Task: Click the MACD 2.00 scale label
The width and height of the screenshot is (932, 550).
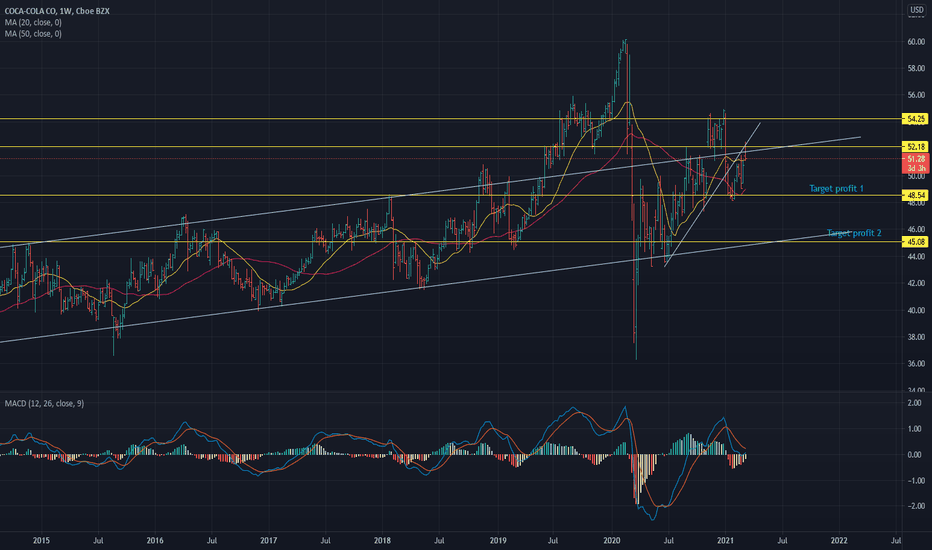Action: [914, 403]
